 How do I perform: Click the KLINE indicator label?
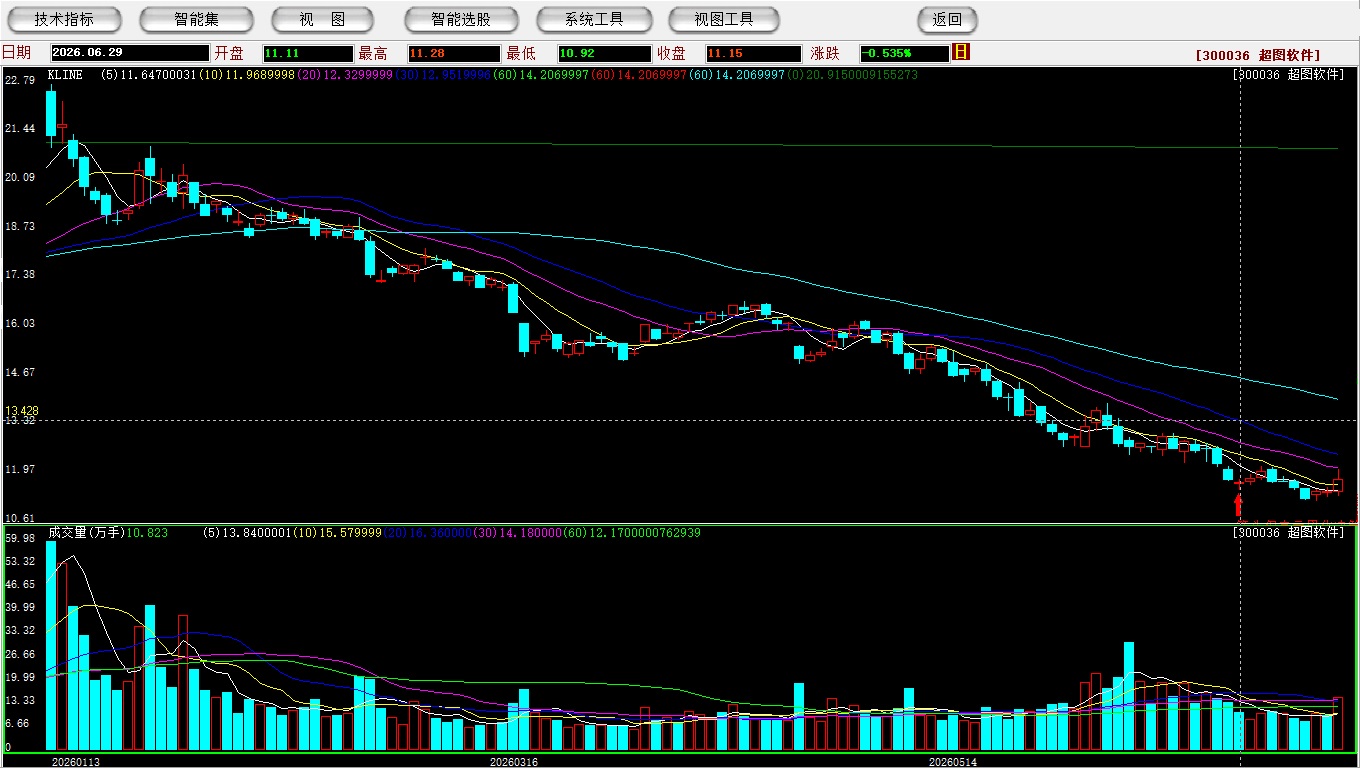[x=65, y=75]
